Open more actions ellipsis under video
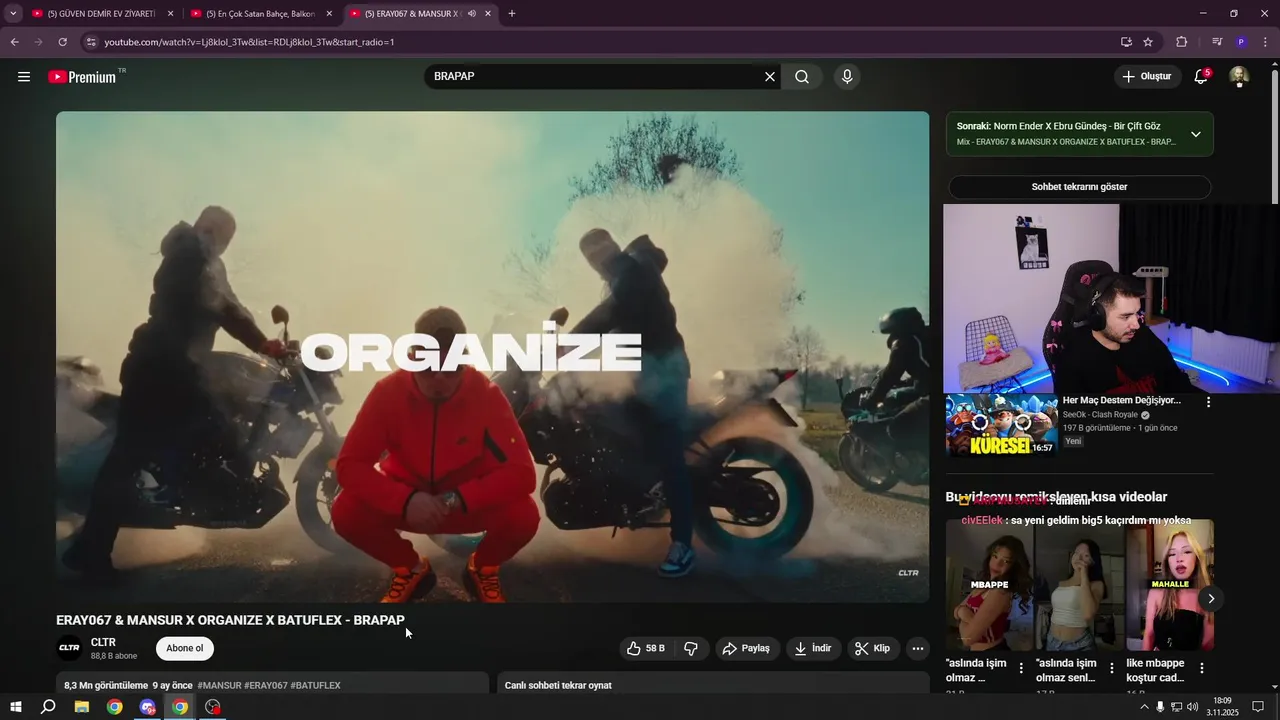This screenshot has height=720, width=1280. click(917, 648)
